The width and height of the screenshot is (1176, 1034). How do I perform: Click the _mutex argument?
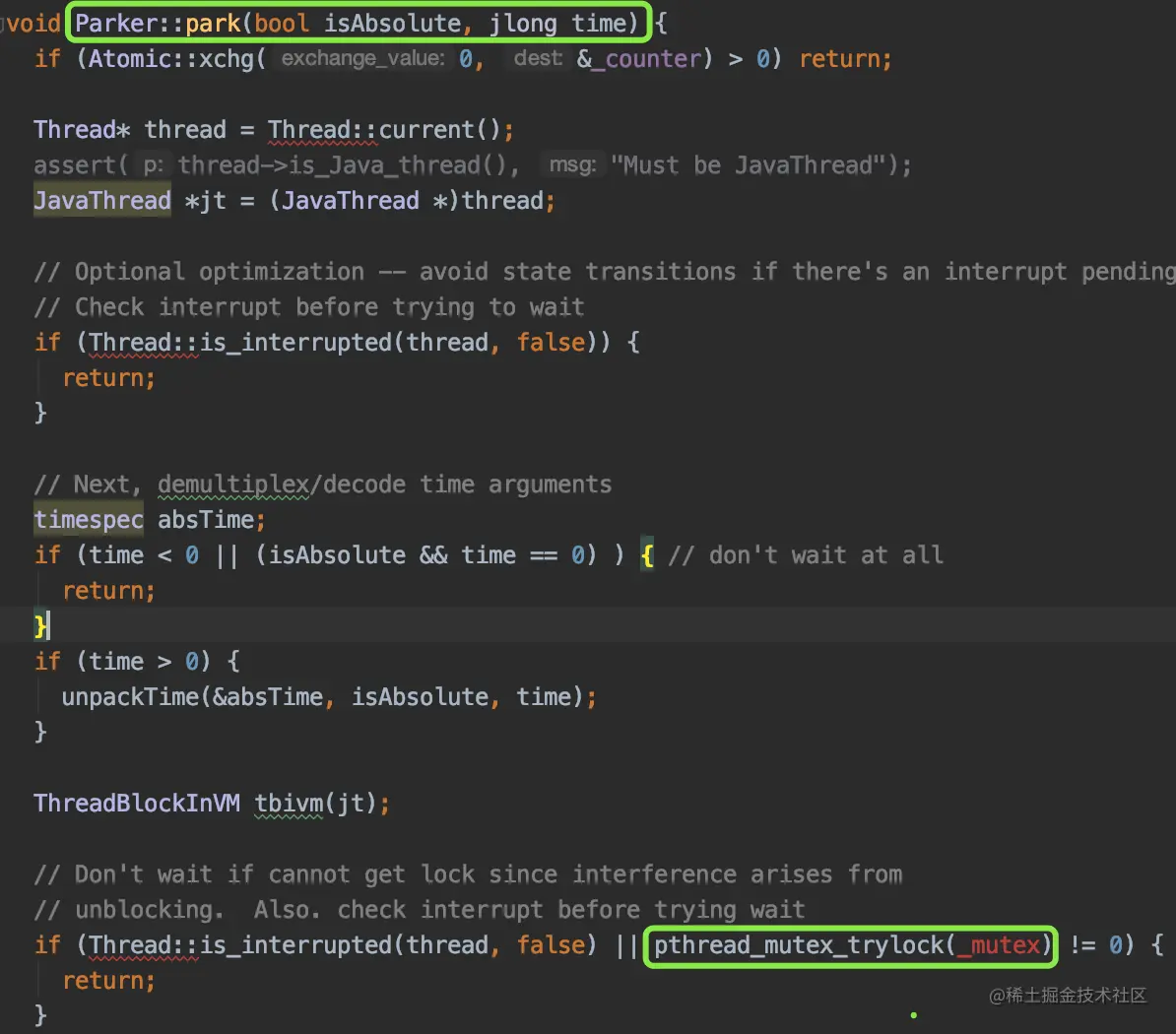[999, 944]
